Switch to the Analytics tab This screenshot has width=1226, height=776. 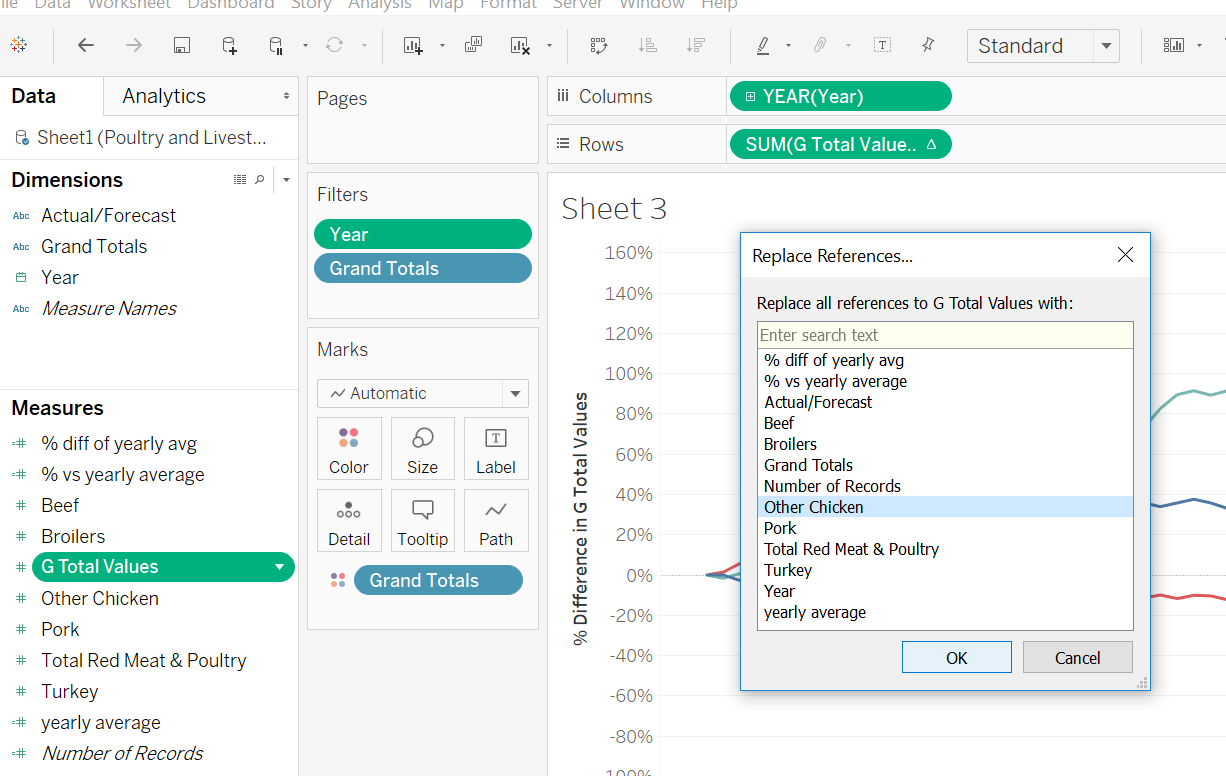[x=164, y=96]
